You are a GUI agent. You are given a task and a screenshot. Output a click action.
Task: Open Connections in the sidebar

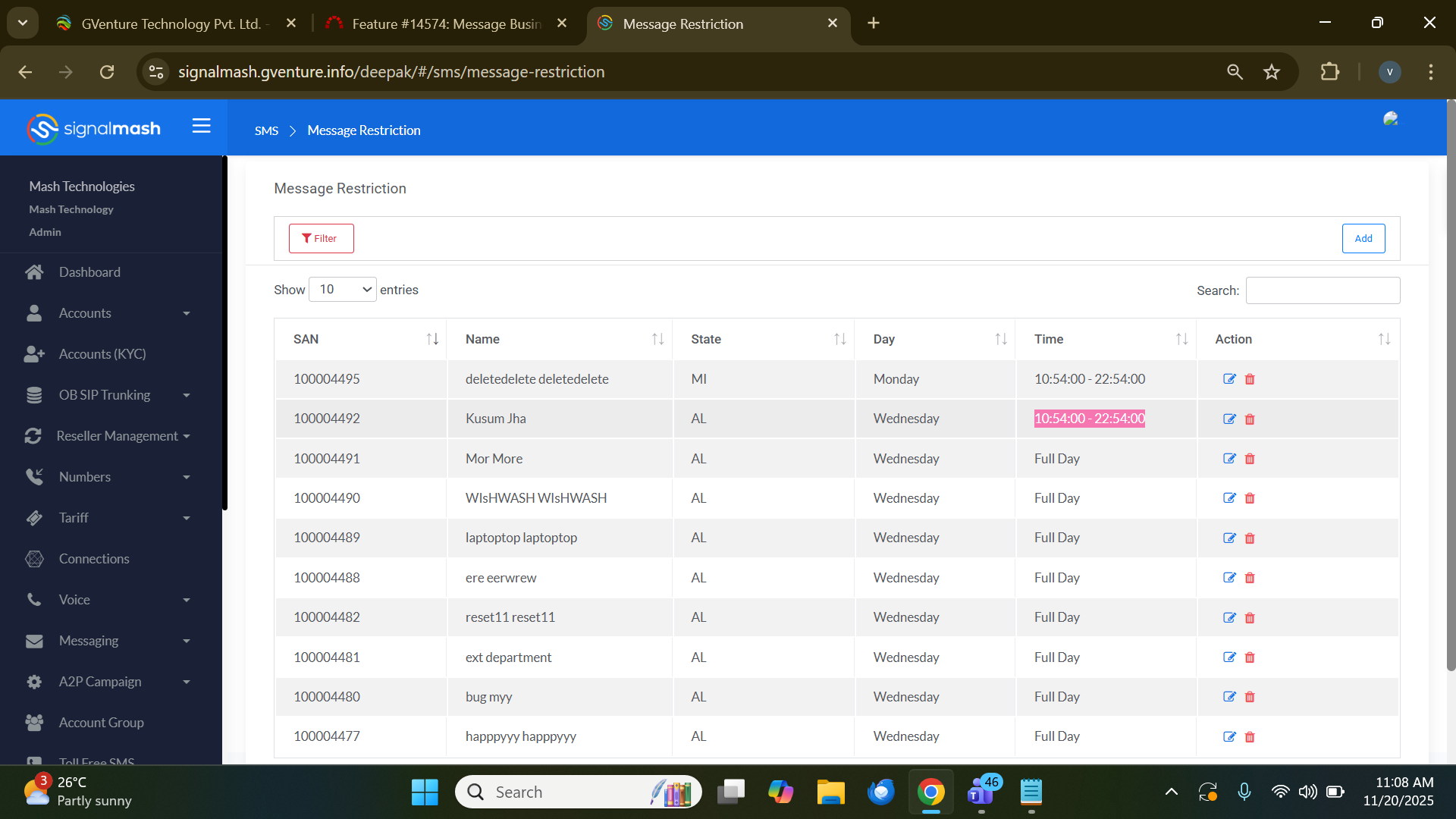pyautogui.click(x=94, y=559)
